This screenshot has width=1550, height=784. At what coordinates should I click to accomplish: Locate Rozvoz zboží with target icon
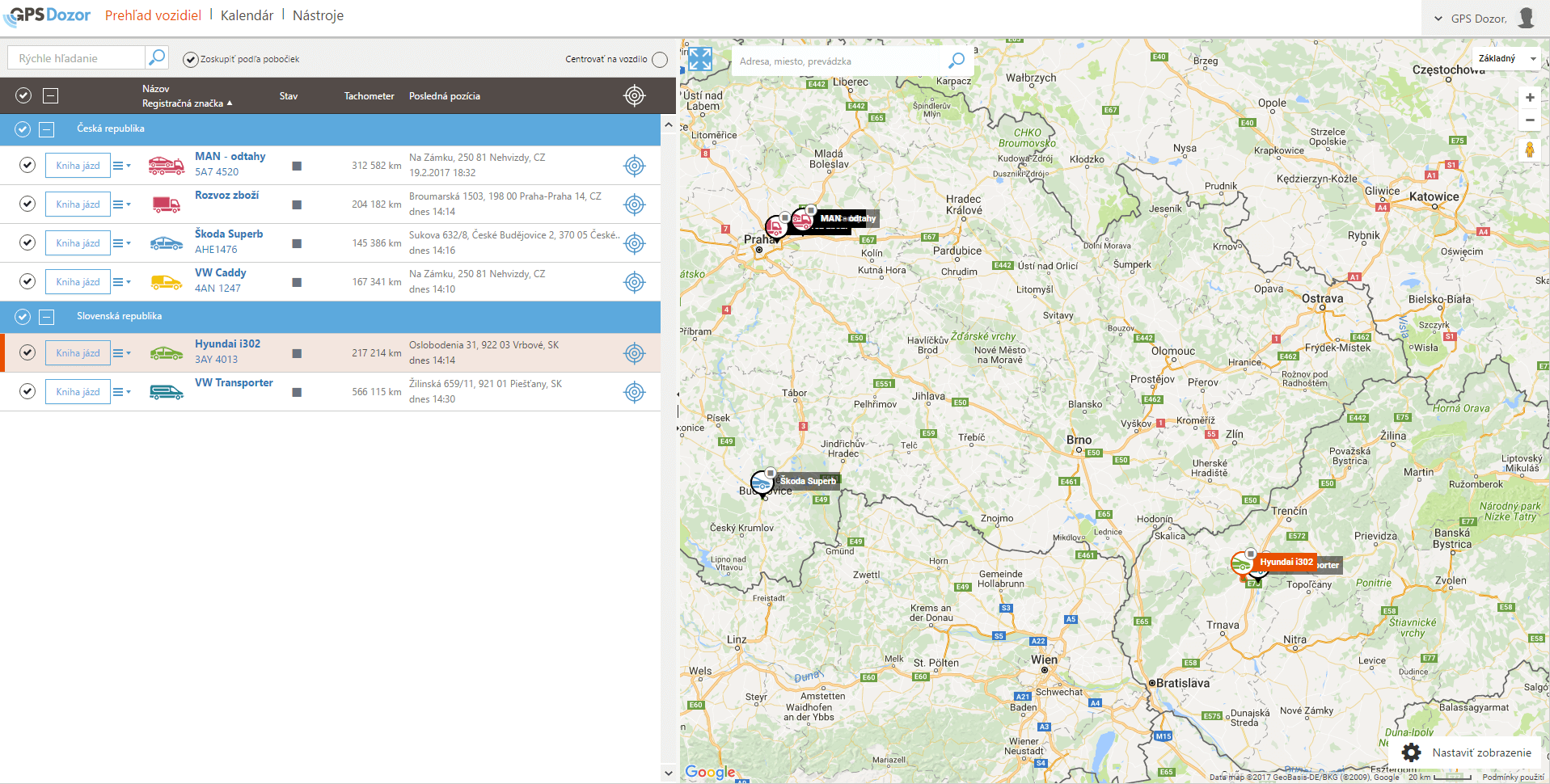tap(635, 204)
